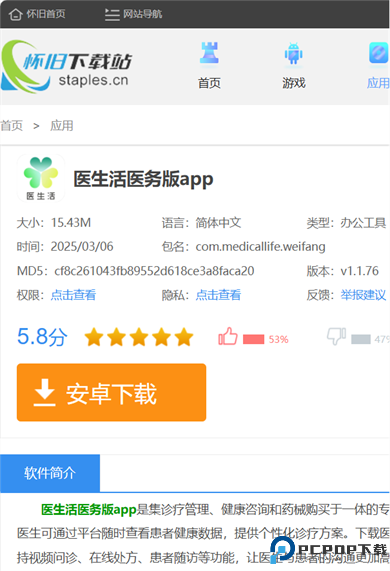This screenshot has width=390, height=571.
Task: Click the red 53% approval bar
Action: tap(253, 339)
